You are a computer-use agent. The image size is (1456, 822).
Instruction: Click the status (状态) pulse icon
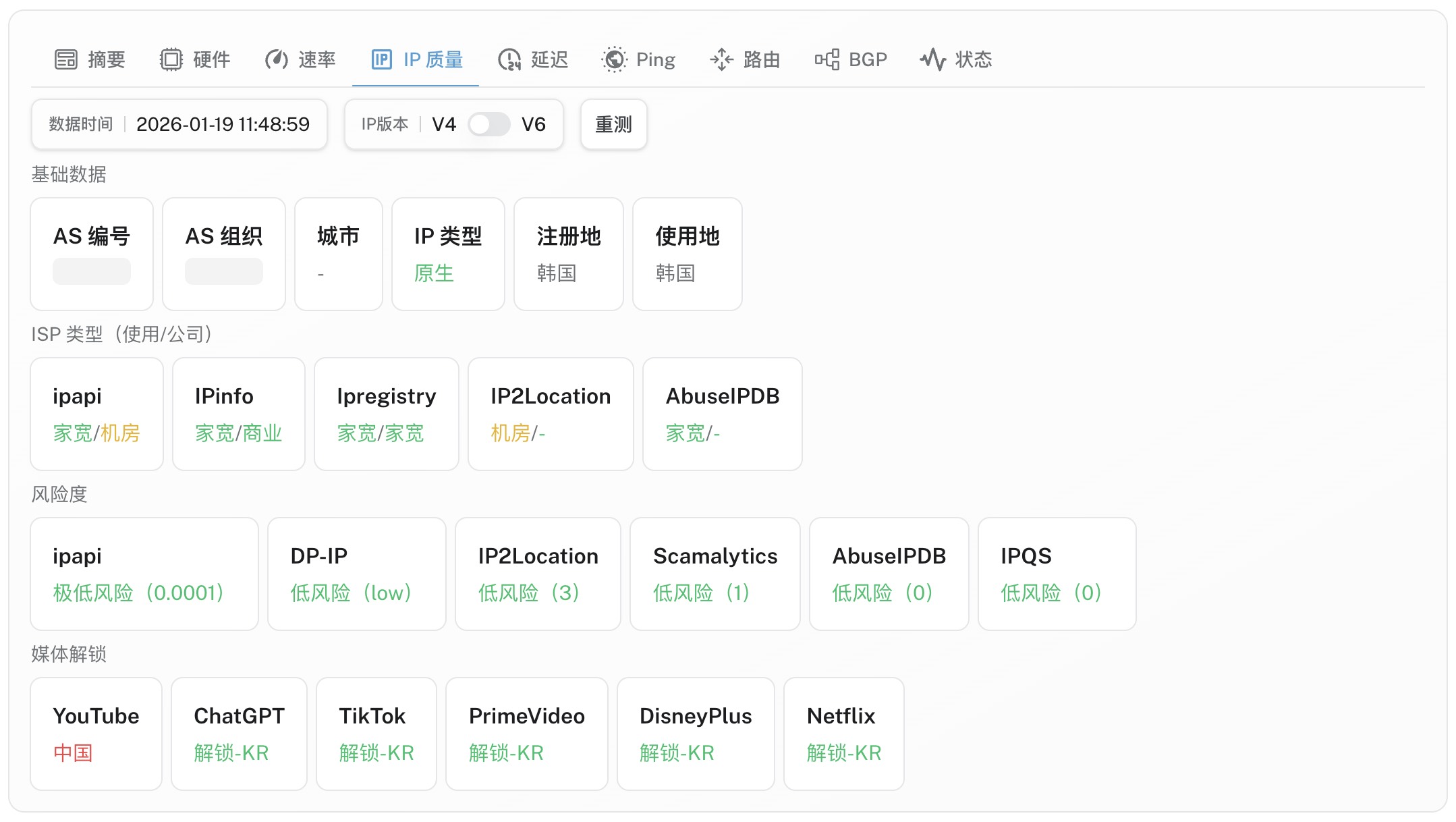click(933, 59)
